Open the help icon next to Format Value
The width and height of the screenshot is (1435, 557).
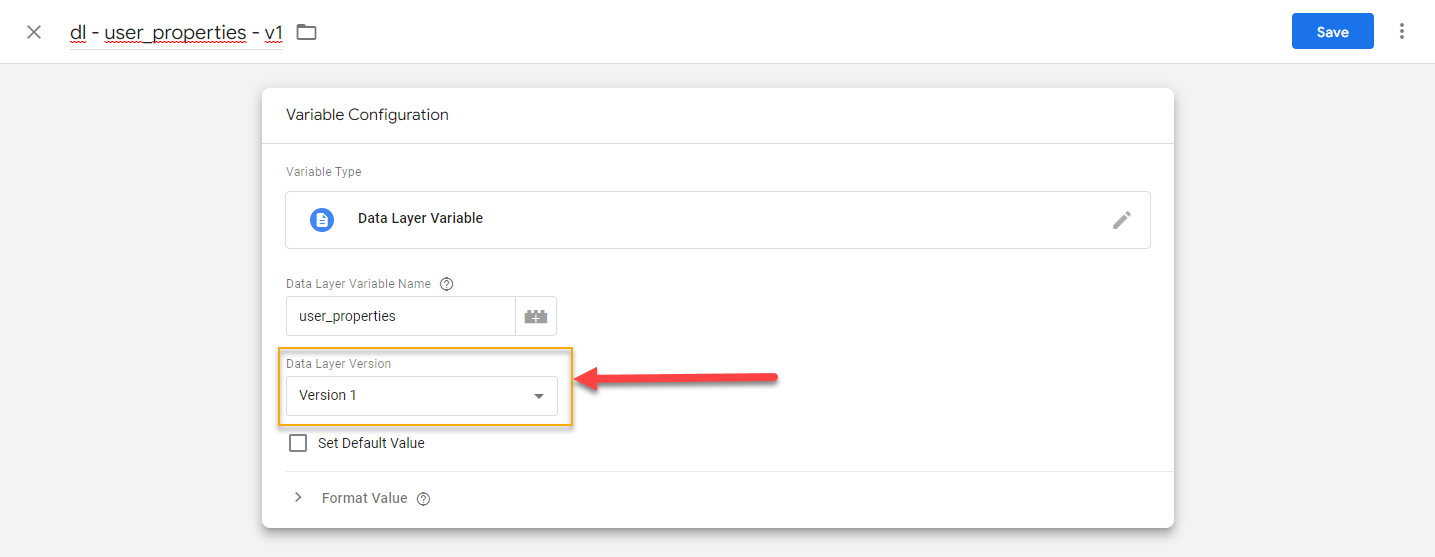423,499
